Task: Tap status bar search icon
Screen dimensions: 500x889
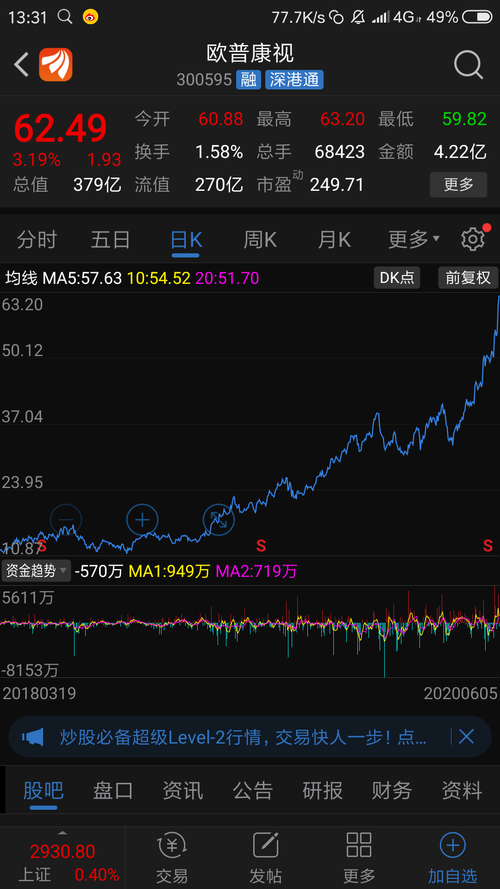Action: click(x=65, y=16)
